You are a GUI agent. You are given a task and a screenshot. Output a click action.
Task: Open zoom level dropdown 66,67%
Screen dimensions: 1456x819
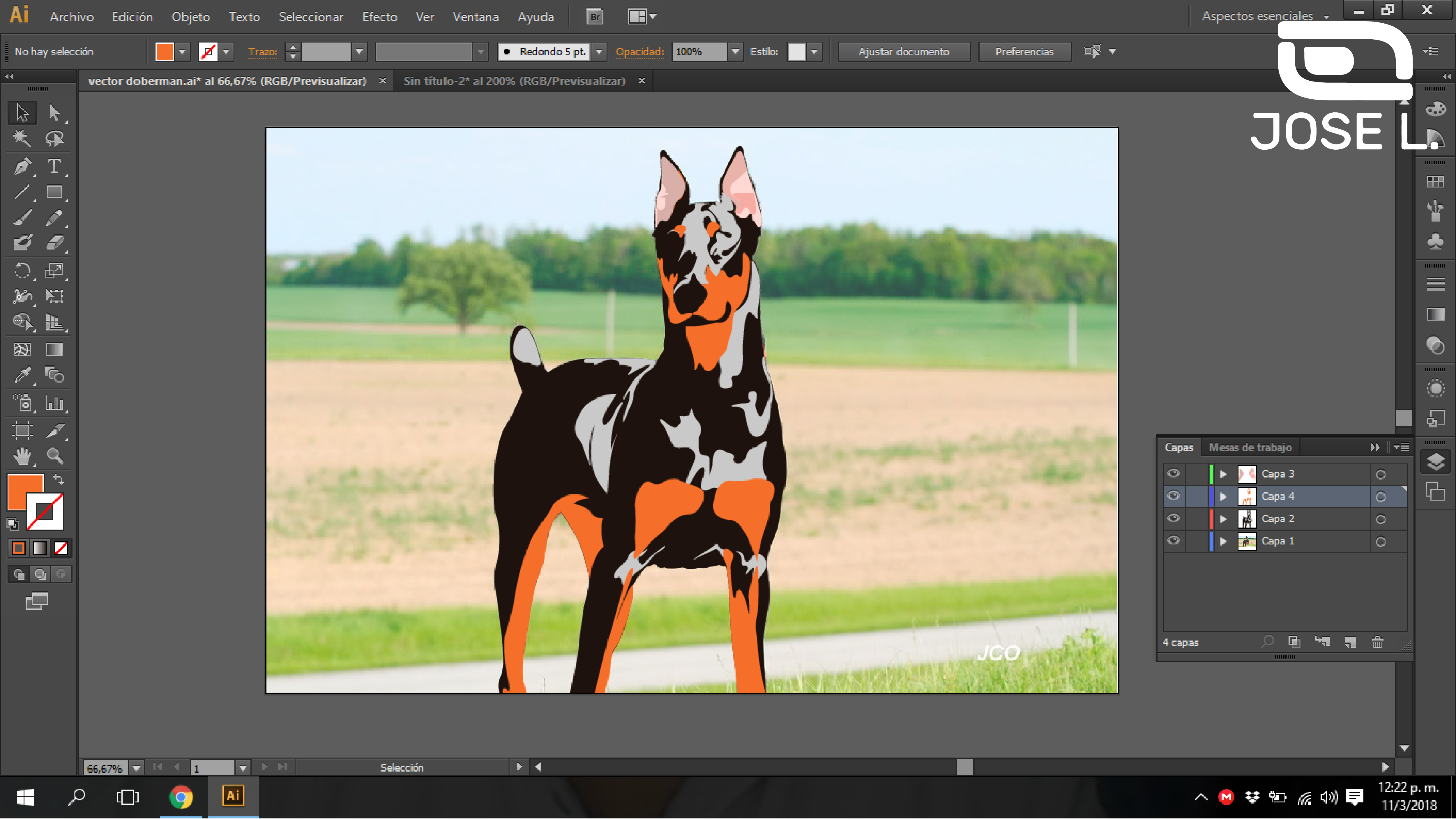136,768
